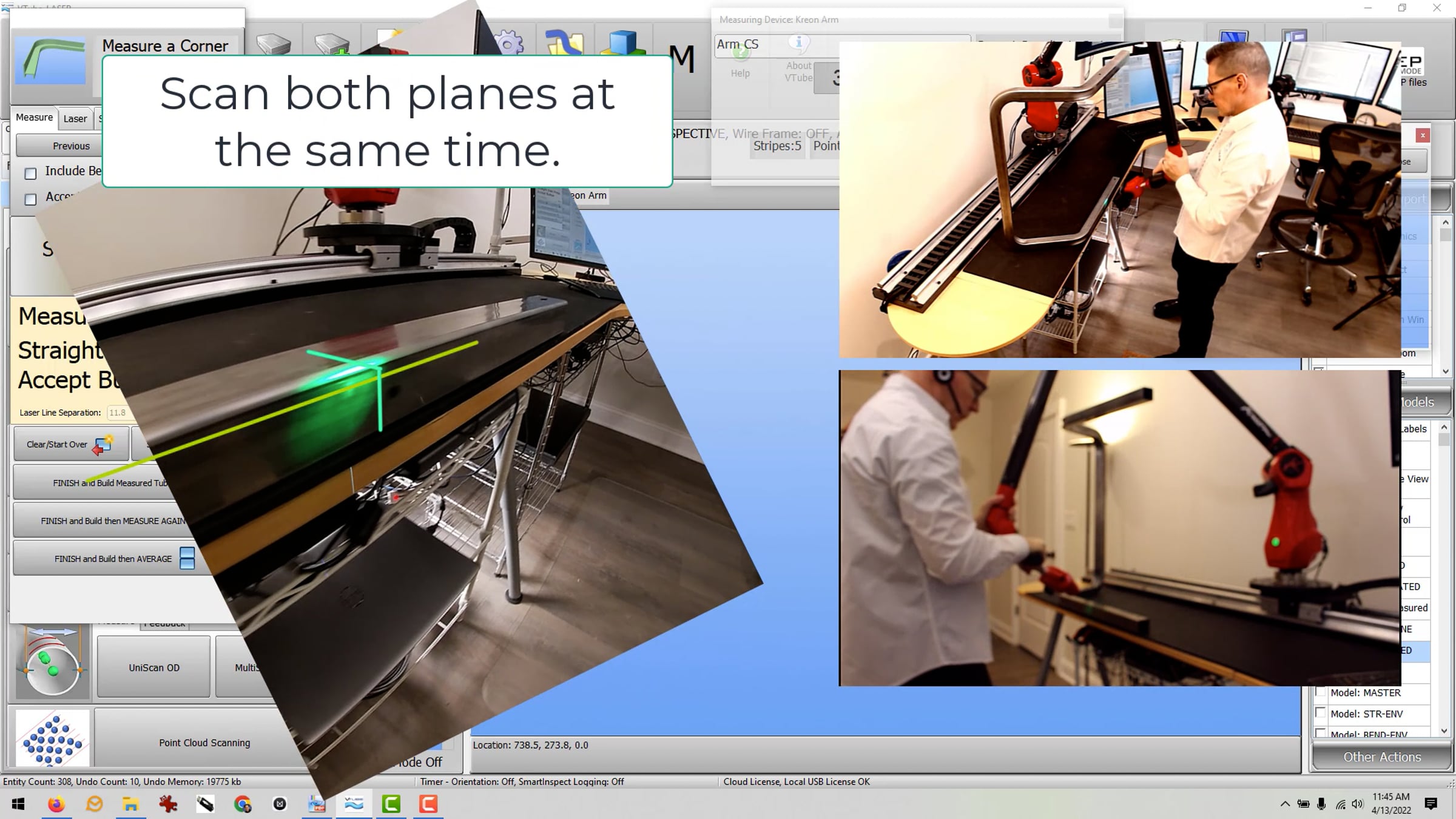Click the About VTube info icon
Viewport: 1456px width, 819px height.
pos(799,42)
